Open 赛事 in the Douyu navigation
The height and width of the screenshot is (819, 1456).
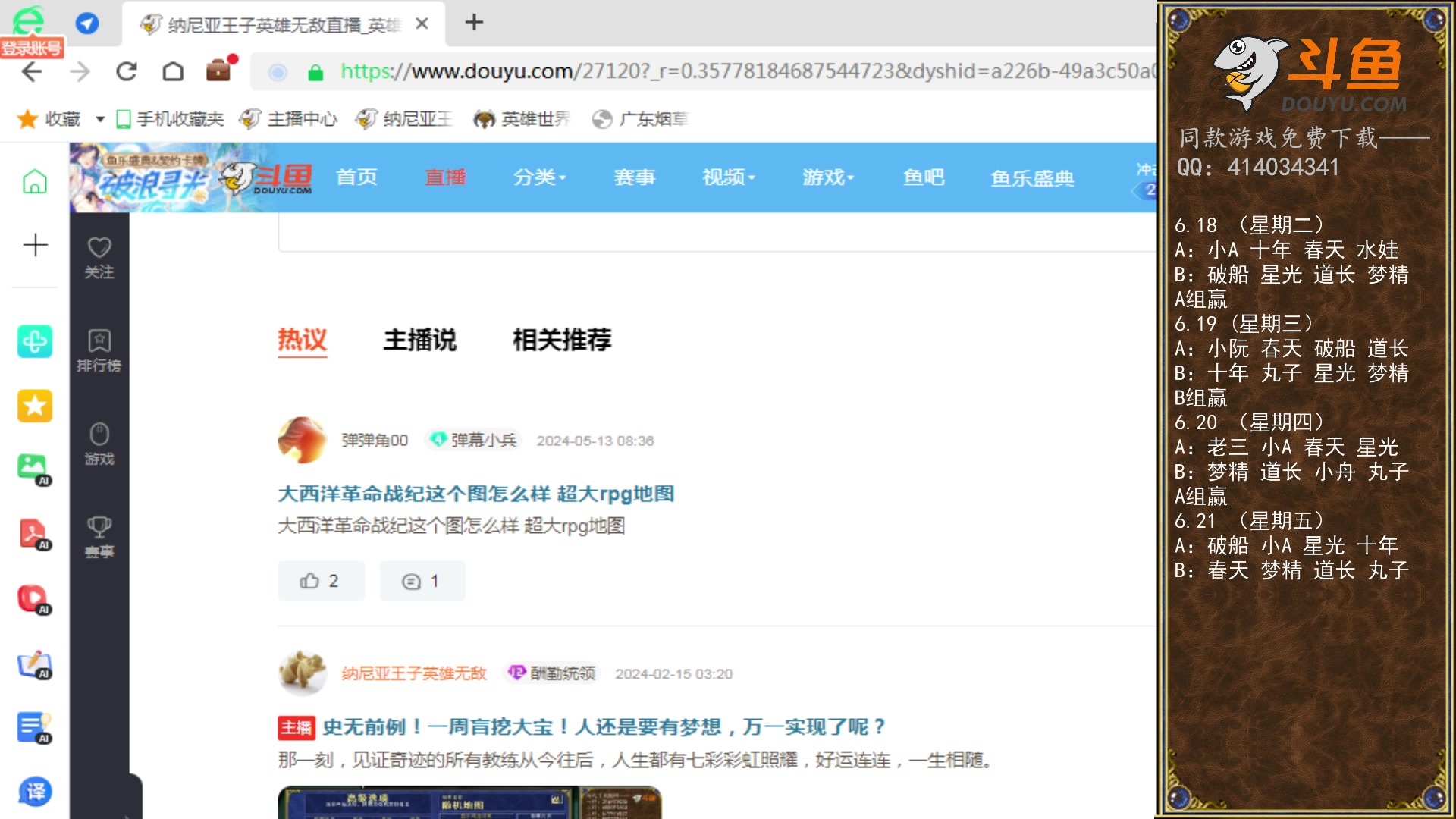(x=634, y=177)
